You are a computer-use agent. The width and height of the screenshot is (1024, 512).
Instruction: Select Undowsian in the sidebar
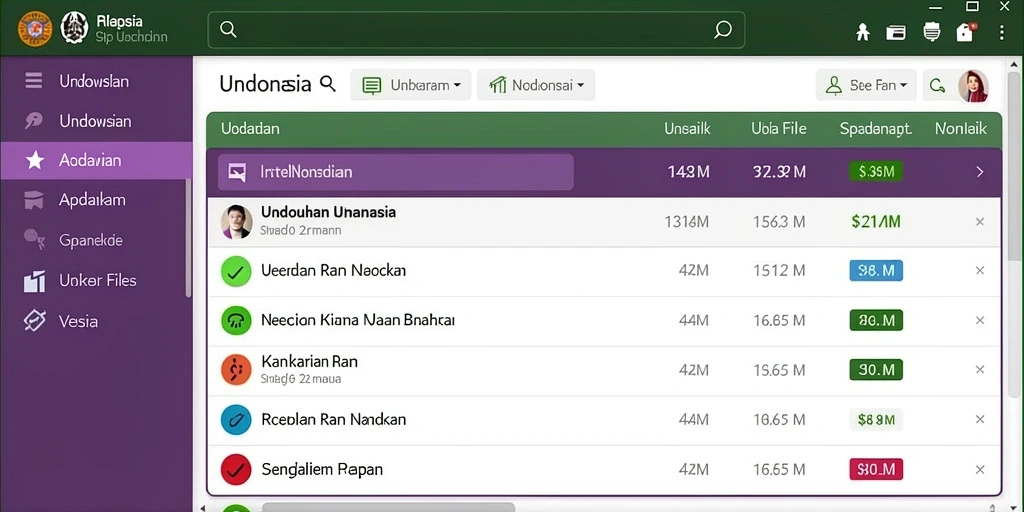(x=96, y=121)
